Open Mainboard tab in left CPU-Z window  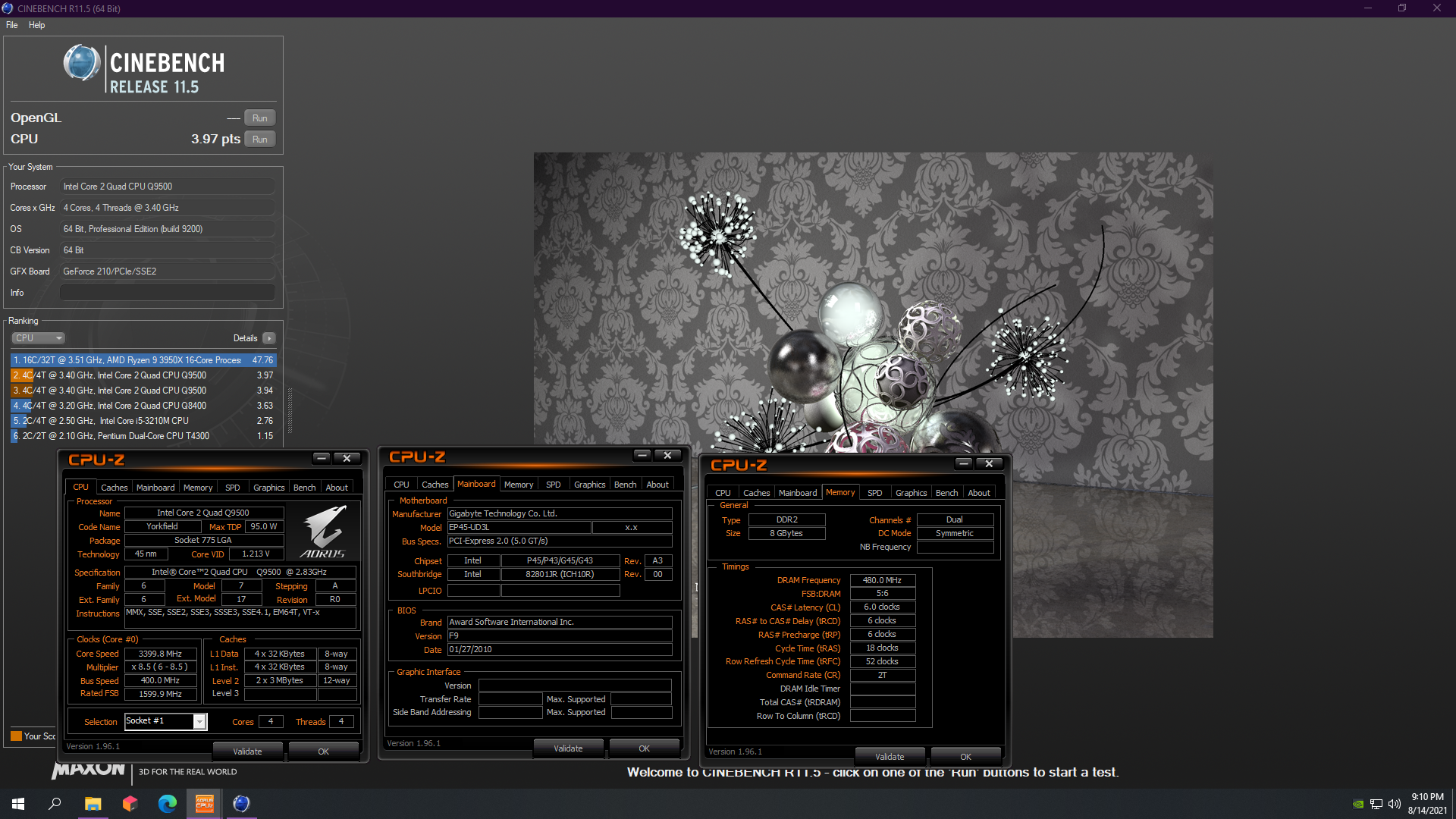tap(155, 488)
